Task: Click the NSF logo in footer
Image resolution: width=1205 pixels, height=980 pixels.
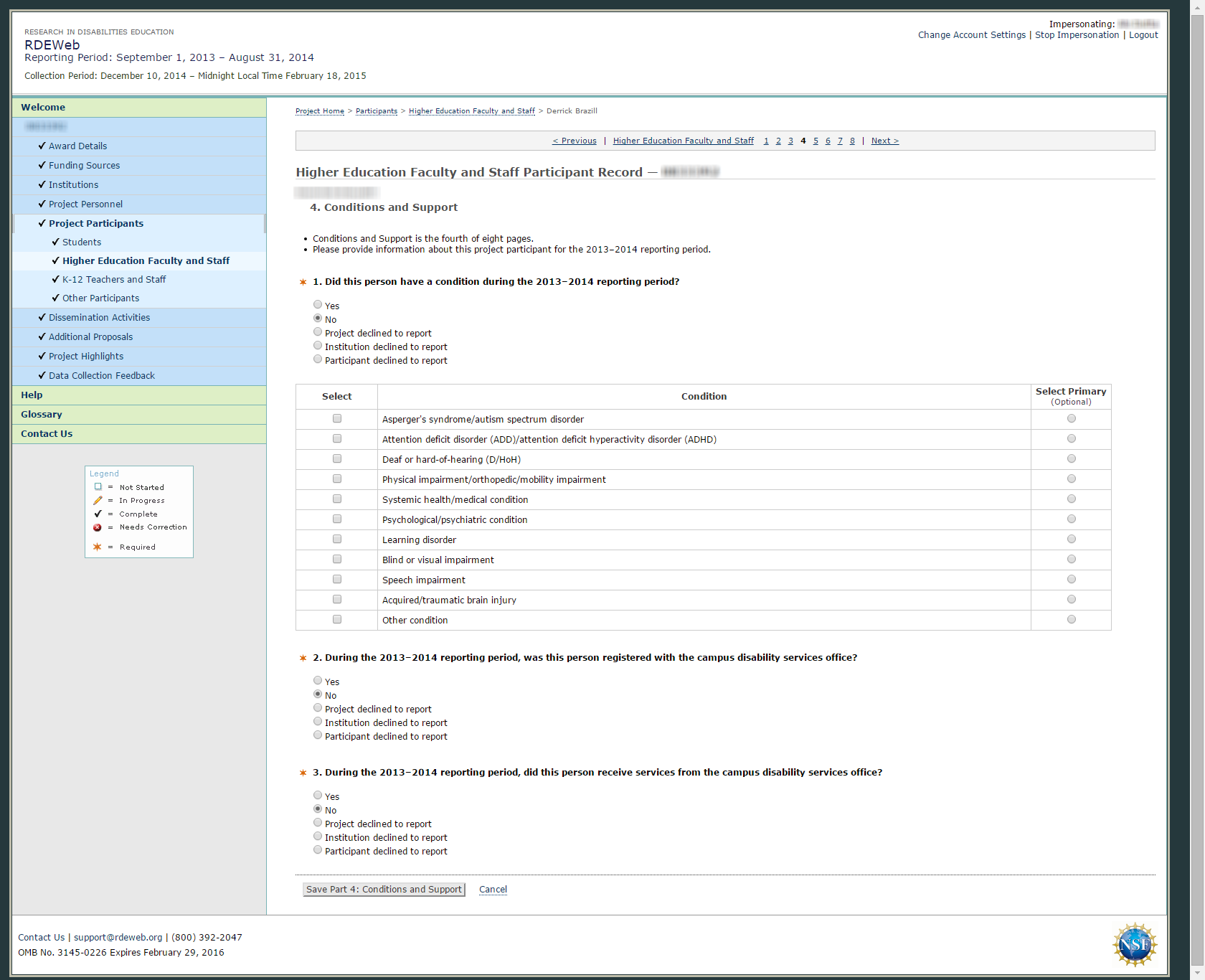Action: tap(1134, 944)
